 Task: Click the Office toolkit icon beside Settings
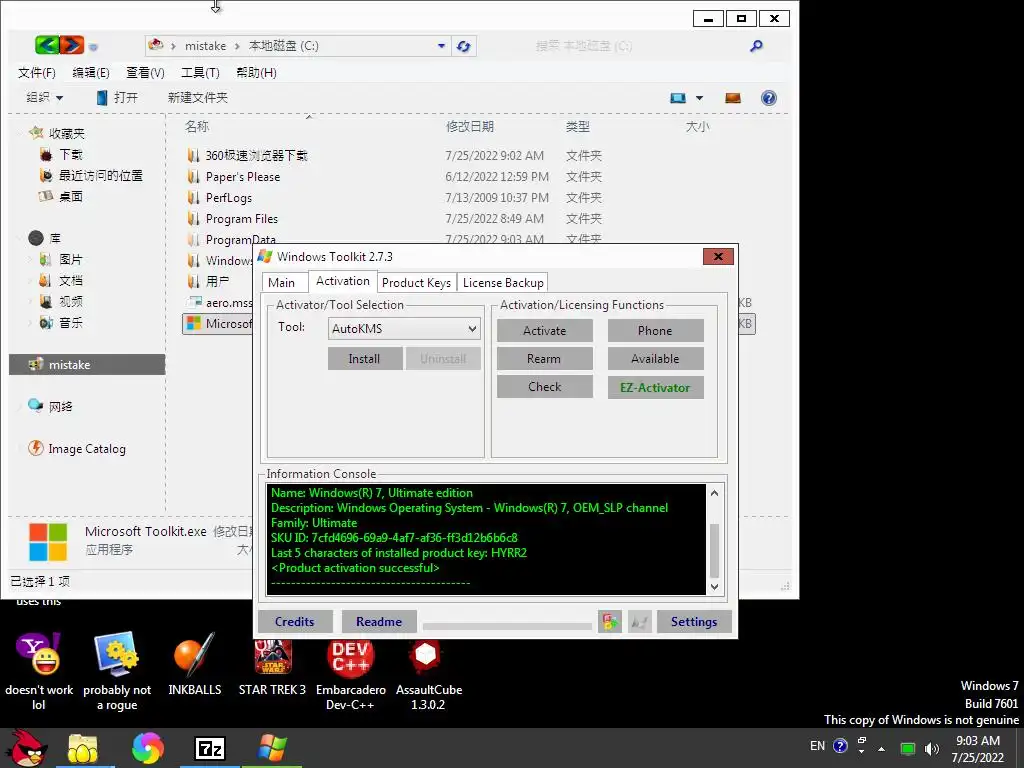[610, 622]
